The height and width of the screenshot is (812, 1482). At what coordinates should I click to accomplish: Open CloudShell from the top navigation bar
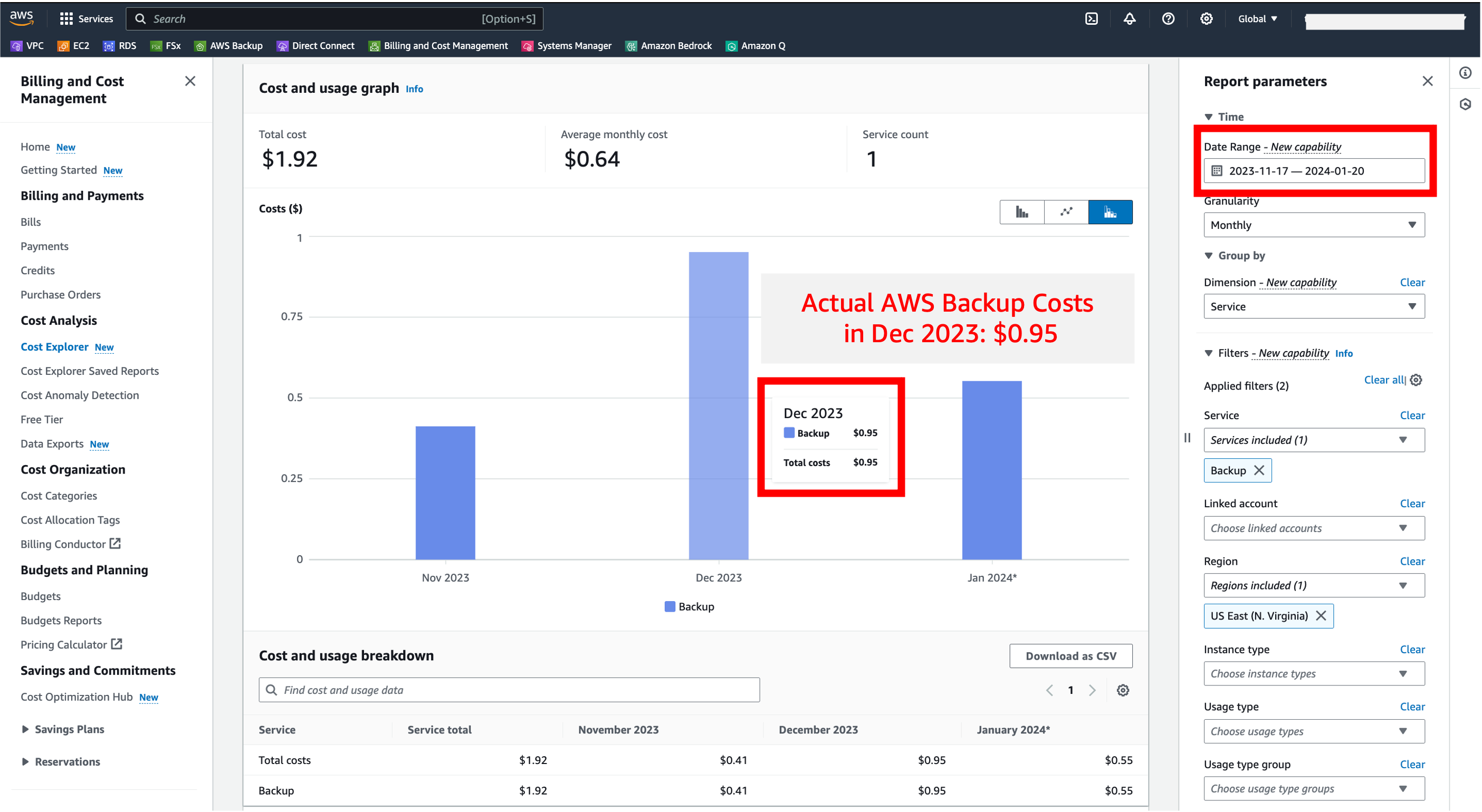(x=1092, y=18)
